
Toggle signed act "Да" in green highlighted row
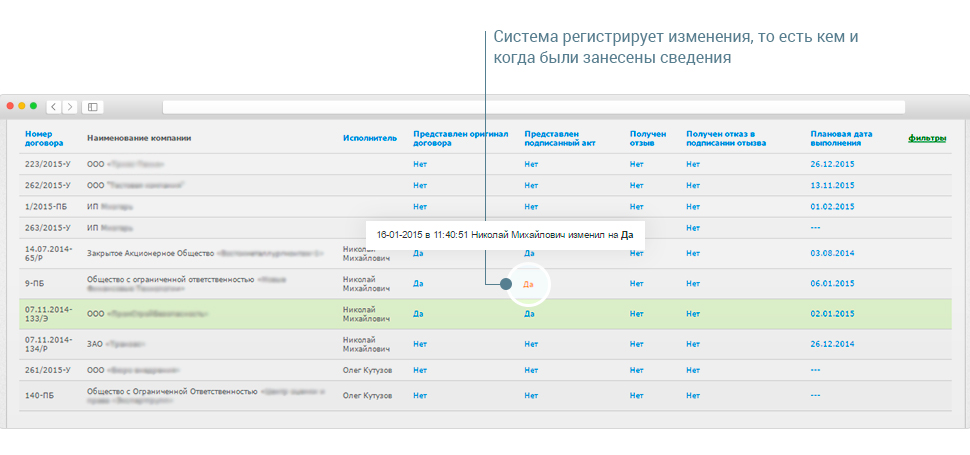[x=530, y=313]
